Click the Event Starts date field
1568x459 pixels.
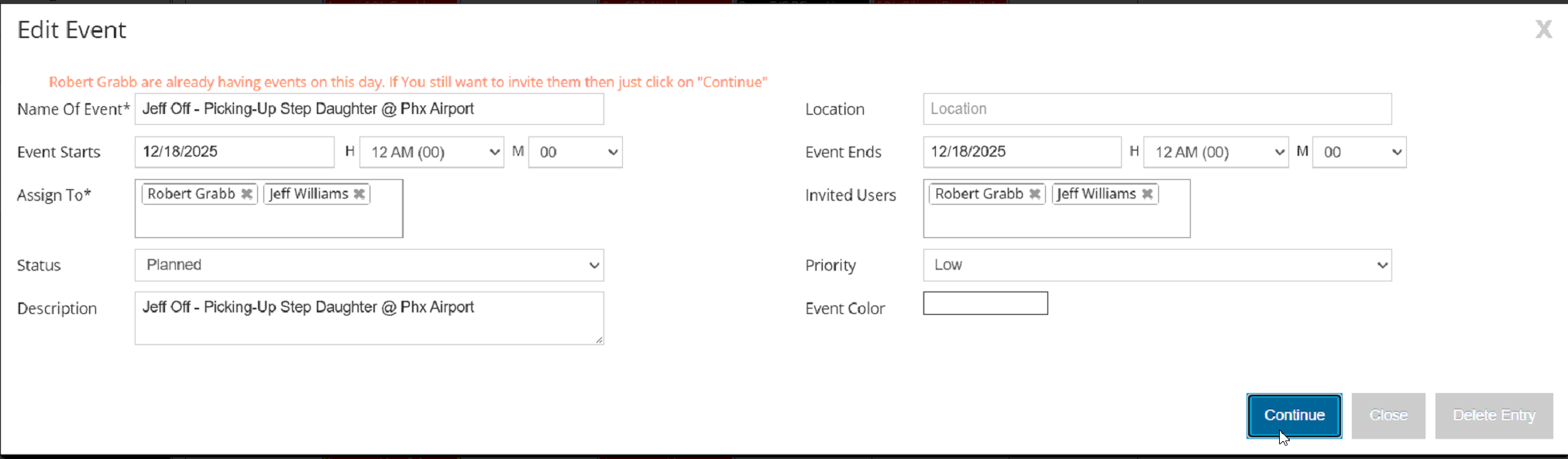pyautogui.click(x=234, y=152)
